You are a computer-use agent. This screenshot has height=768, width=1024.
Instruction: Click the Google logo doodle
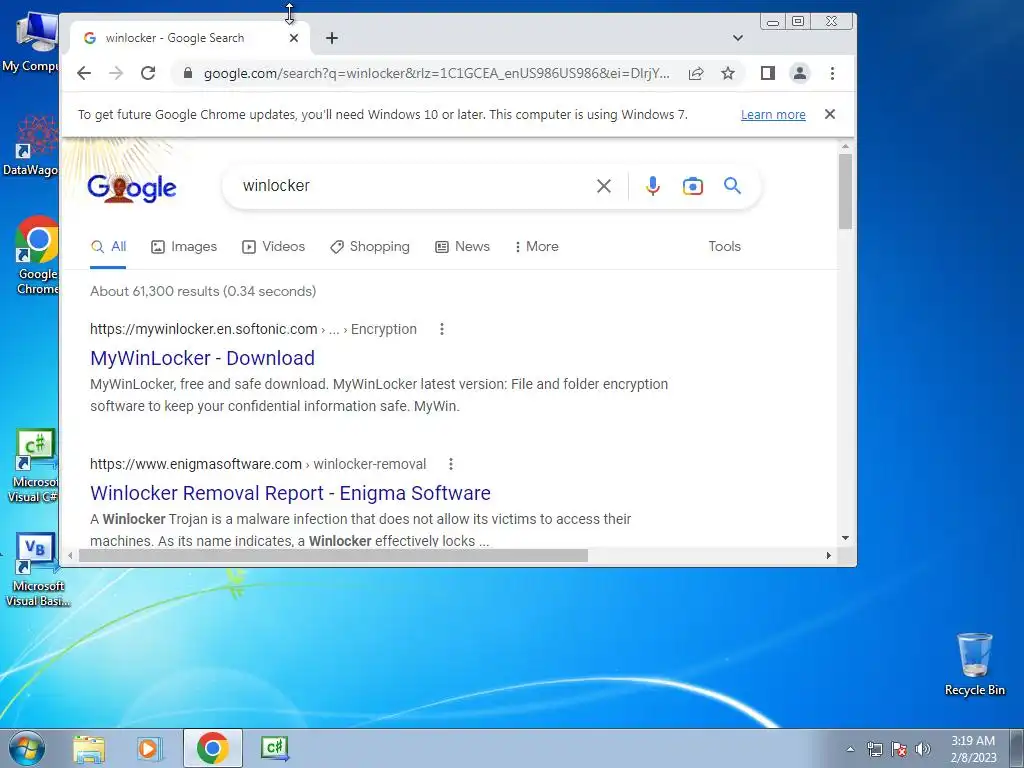pos(131,187)
